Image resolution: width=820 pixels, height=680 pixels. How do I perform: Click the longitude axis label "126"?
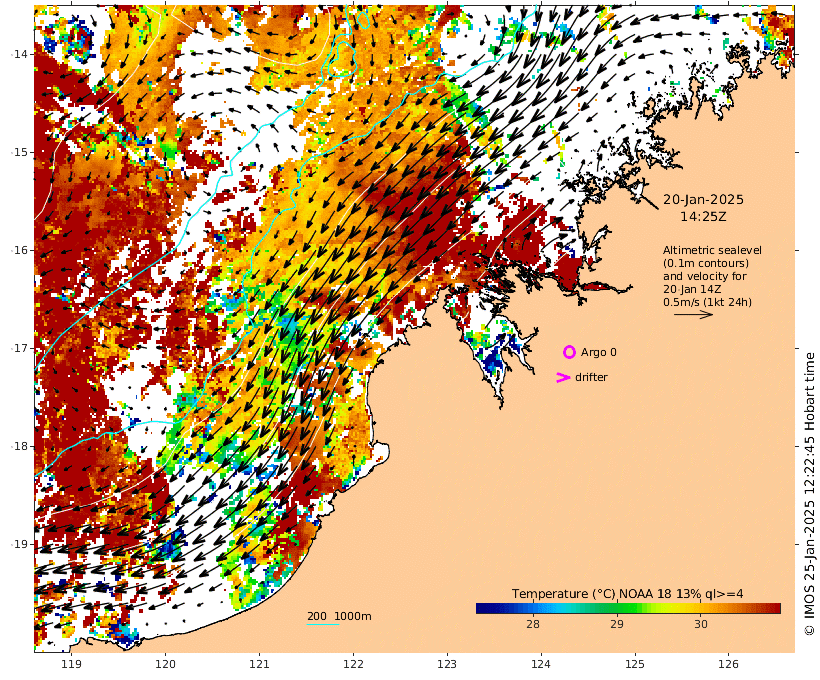click(728, 664)
